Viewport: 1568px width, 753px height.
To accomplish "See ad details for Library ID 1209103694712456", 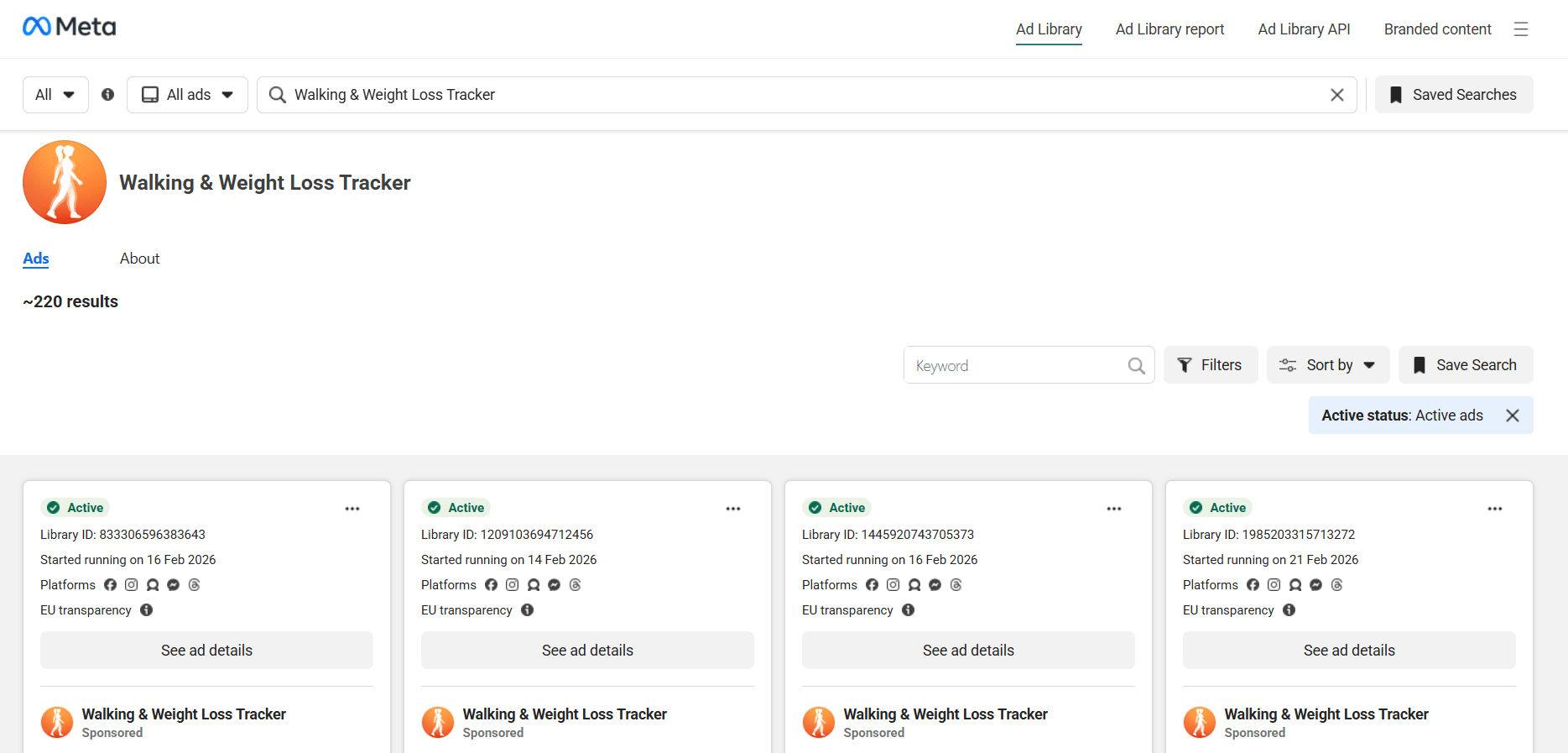I will pyautogui.click(x=587, y=651).
